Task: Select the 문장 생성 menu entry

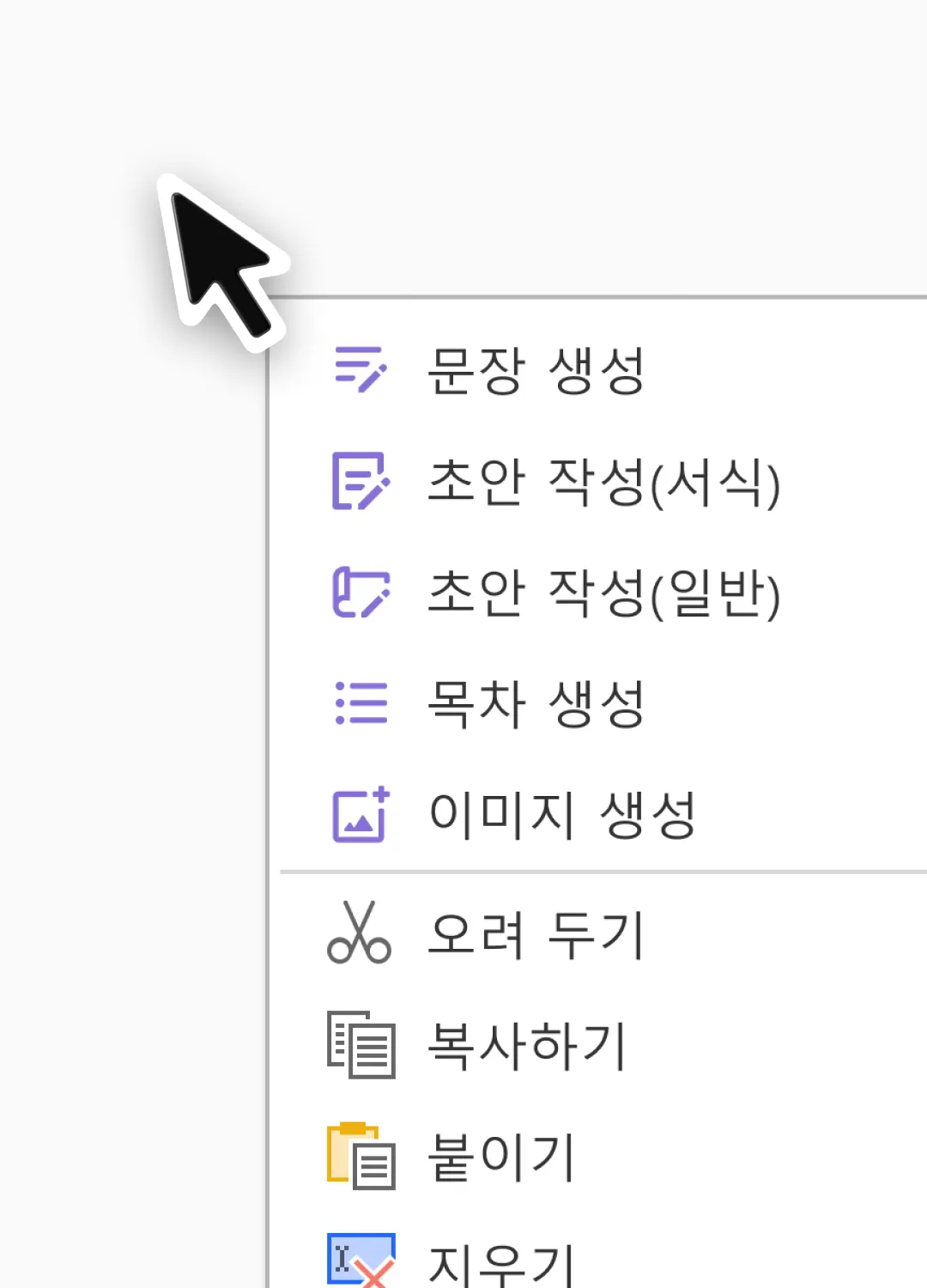Action: [x=536, y=370]
